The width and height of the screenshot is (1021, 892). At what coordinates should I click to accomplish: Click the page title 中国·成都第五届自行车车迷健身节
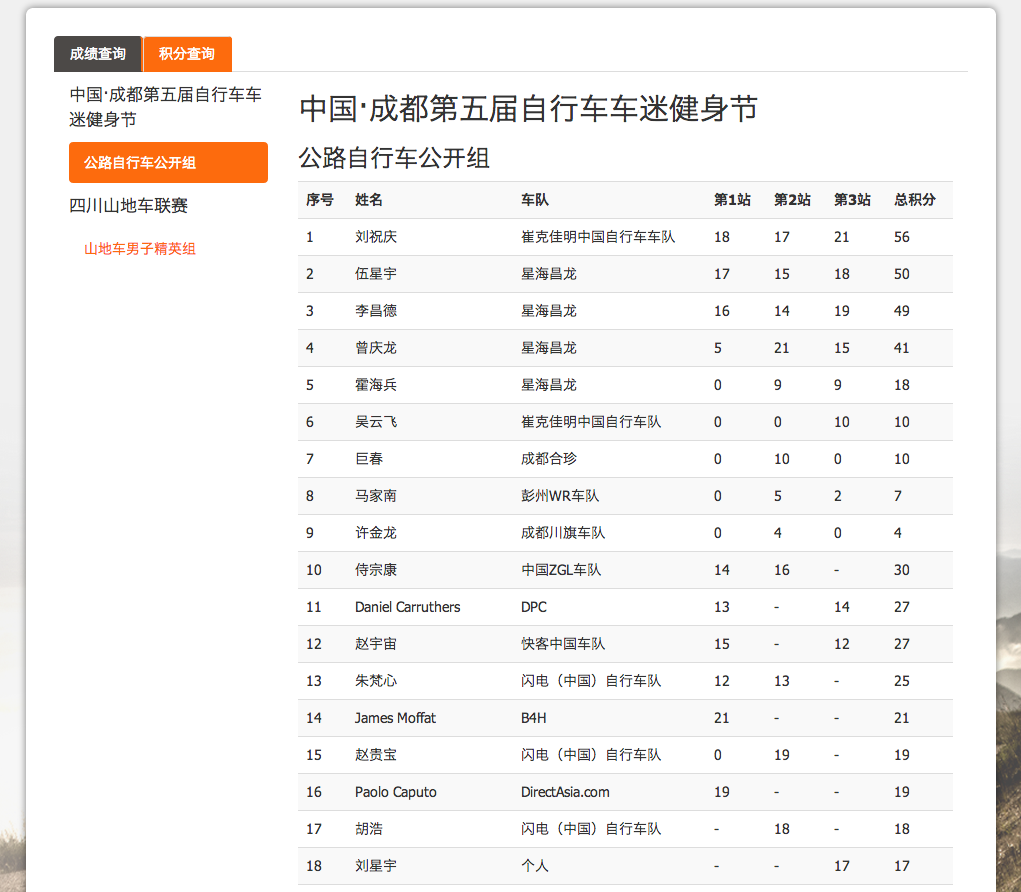pyautogui.click(x=529, y=109)
